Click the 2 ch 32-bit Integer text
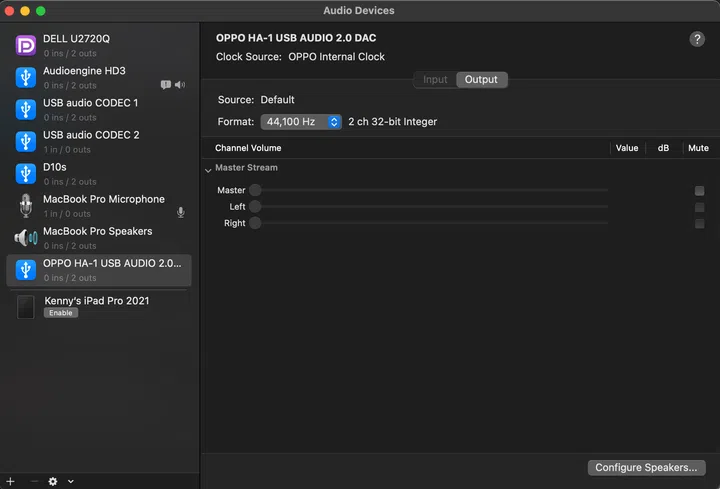 coord(393,122)
